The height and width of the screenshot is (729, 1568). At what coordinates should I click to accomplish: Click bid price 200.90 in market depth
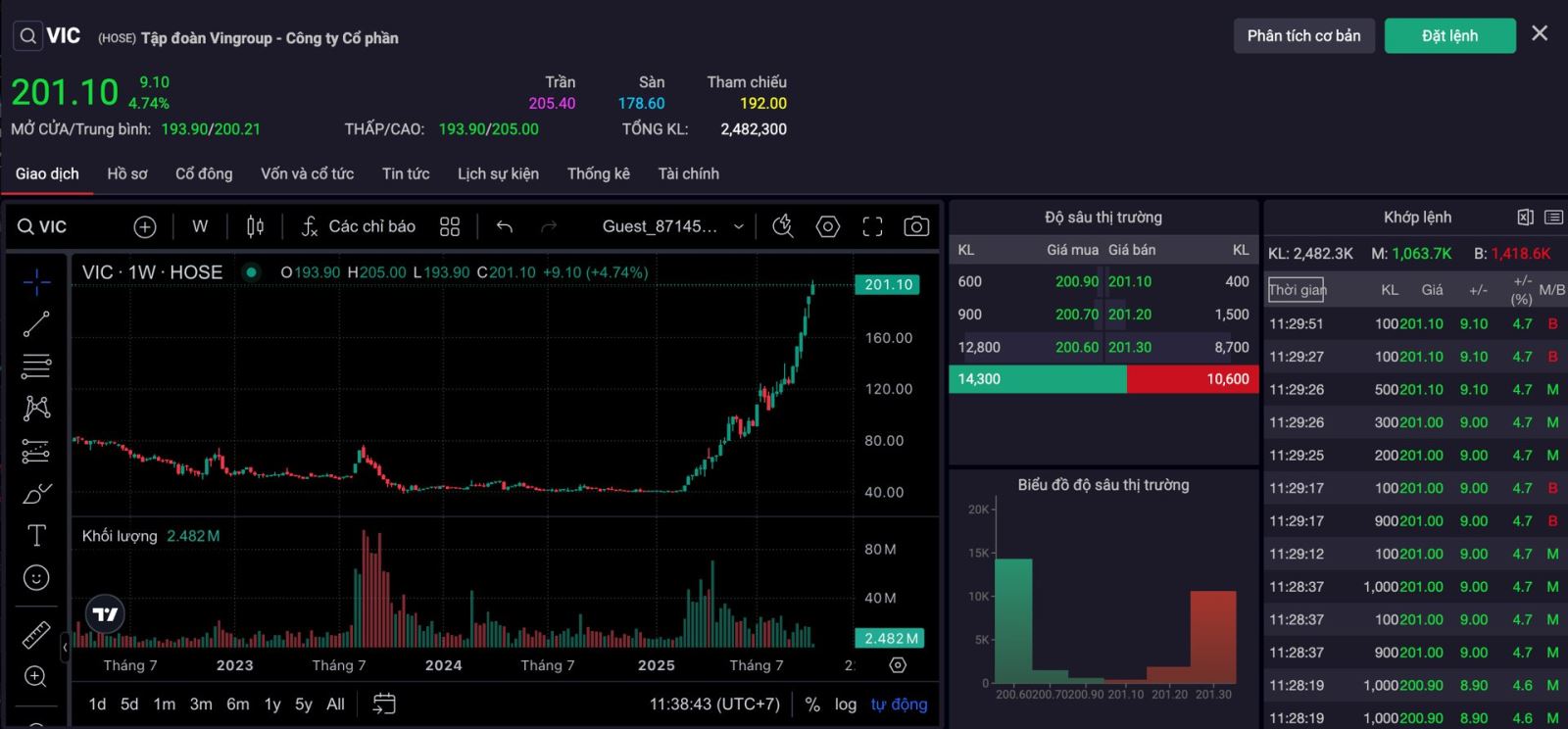point(1077,282)
